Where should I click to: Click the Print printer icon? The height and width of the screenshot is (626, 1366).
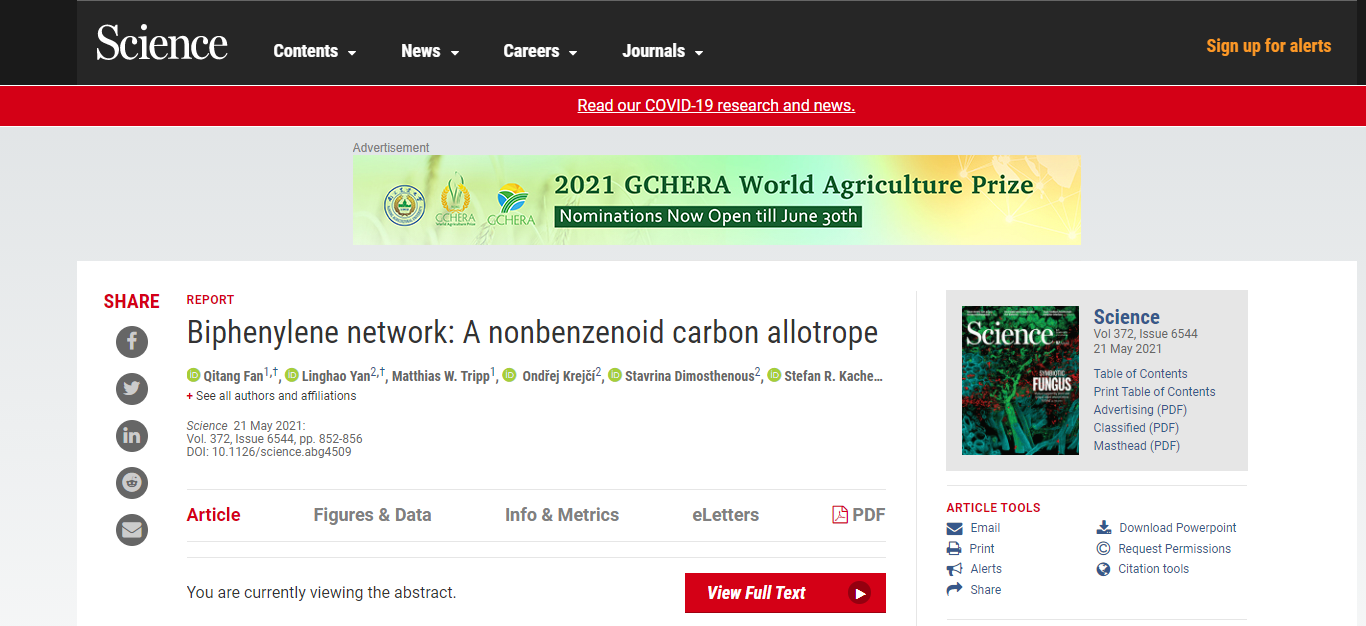[955, 548]
